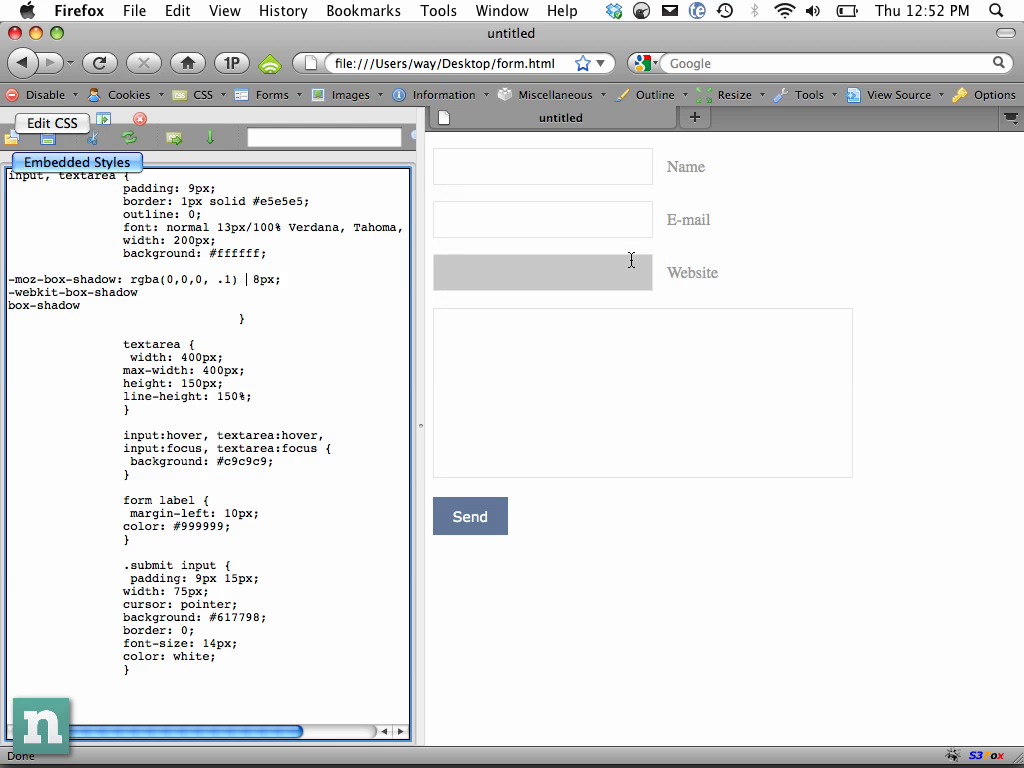1024x768 pixels.
Task: Click the large message textarea
Action: (x=643, y=393)
